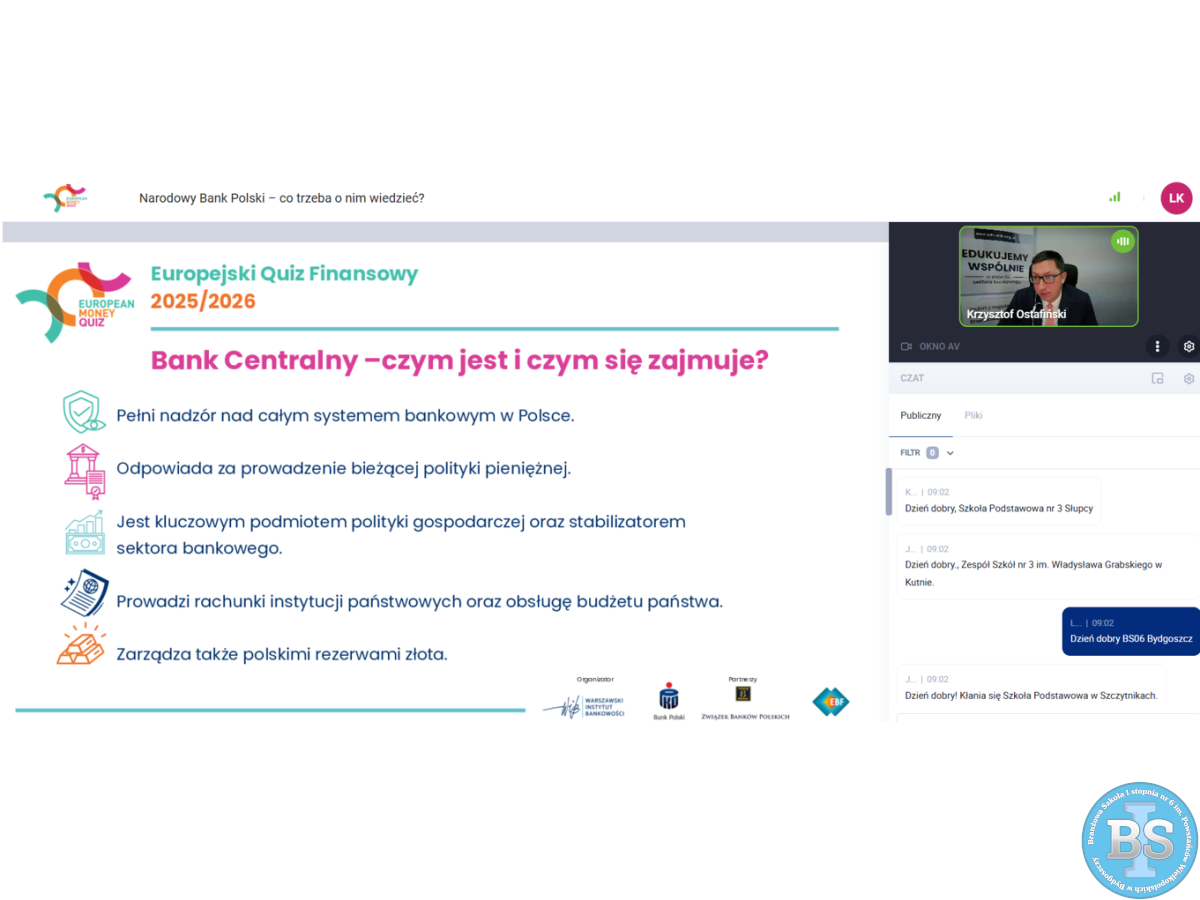Open the AV window three-dot menu

coord(1157,346)
